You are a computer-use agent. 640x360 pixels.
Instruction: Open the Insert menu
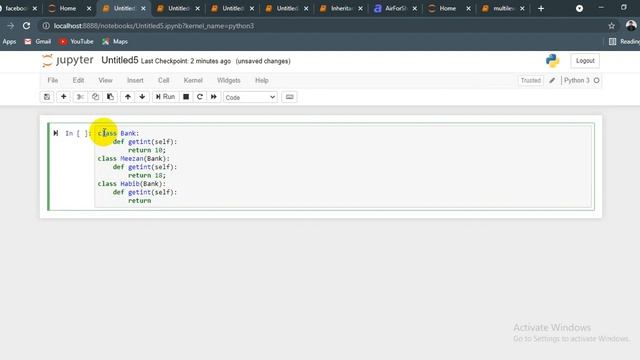[x=135, y=80]
